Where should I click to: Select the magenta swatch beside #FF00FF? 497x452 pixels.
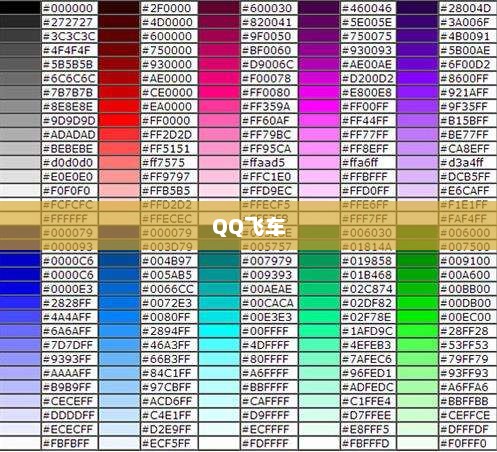(319, 107)
